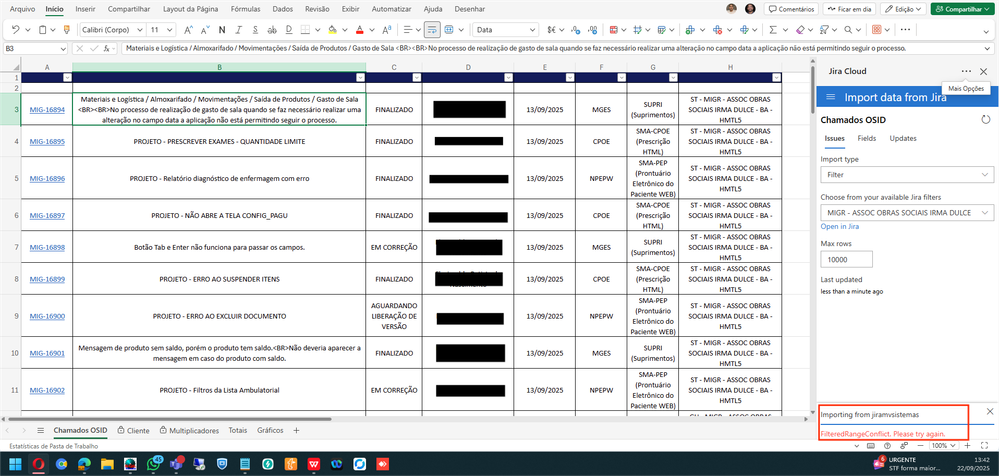Click the Undo arrow icon
The height and width of the screenshot is (476, 999).
coord(15,29)
